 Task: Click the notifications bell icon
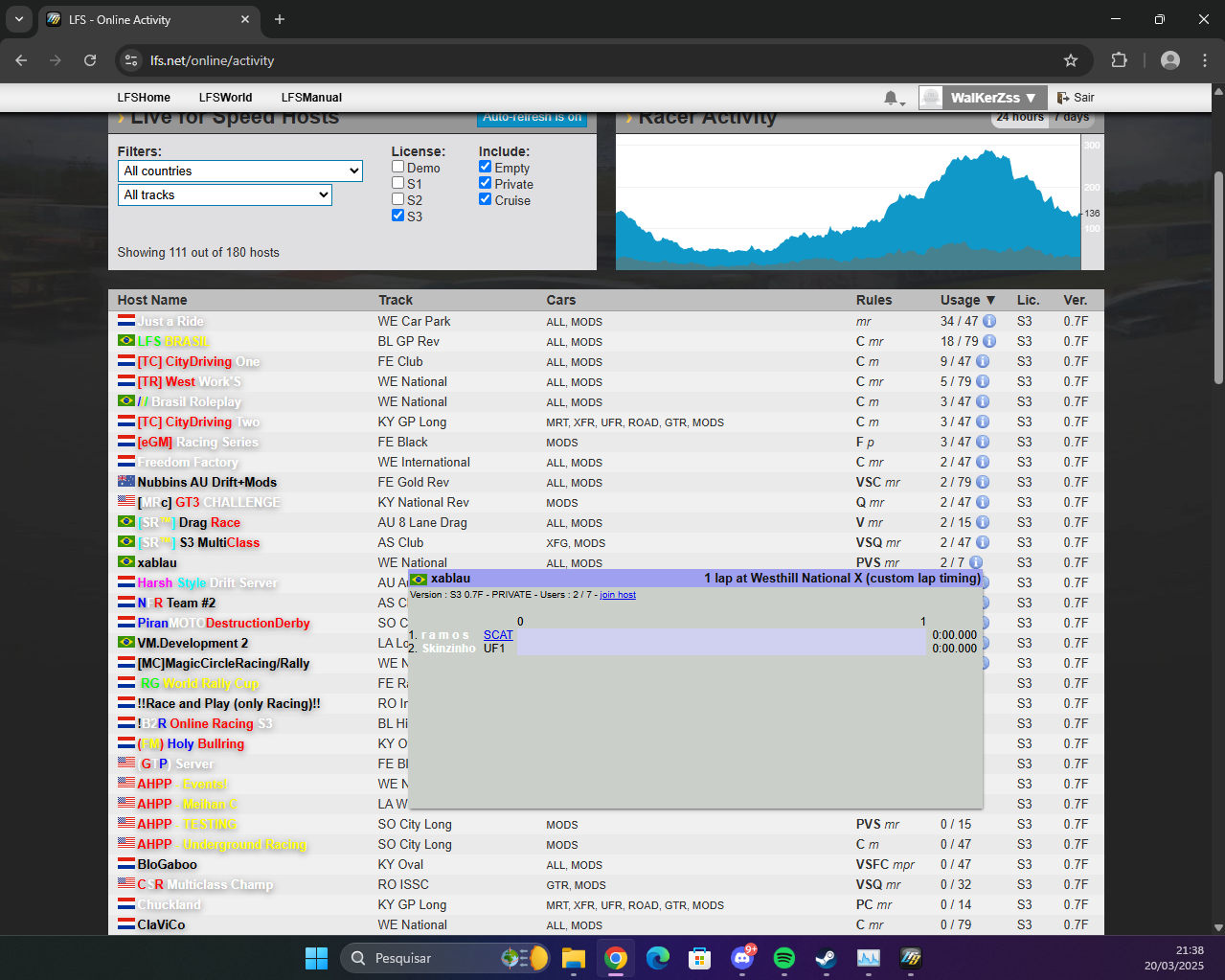(x=892, y=98)
